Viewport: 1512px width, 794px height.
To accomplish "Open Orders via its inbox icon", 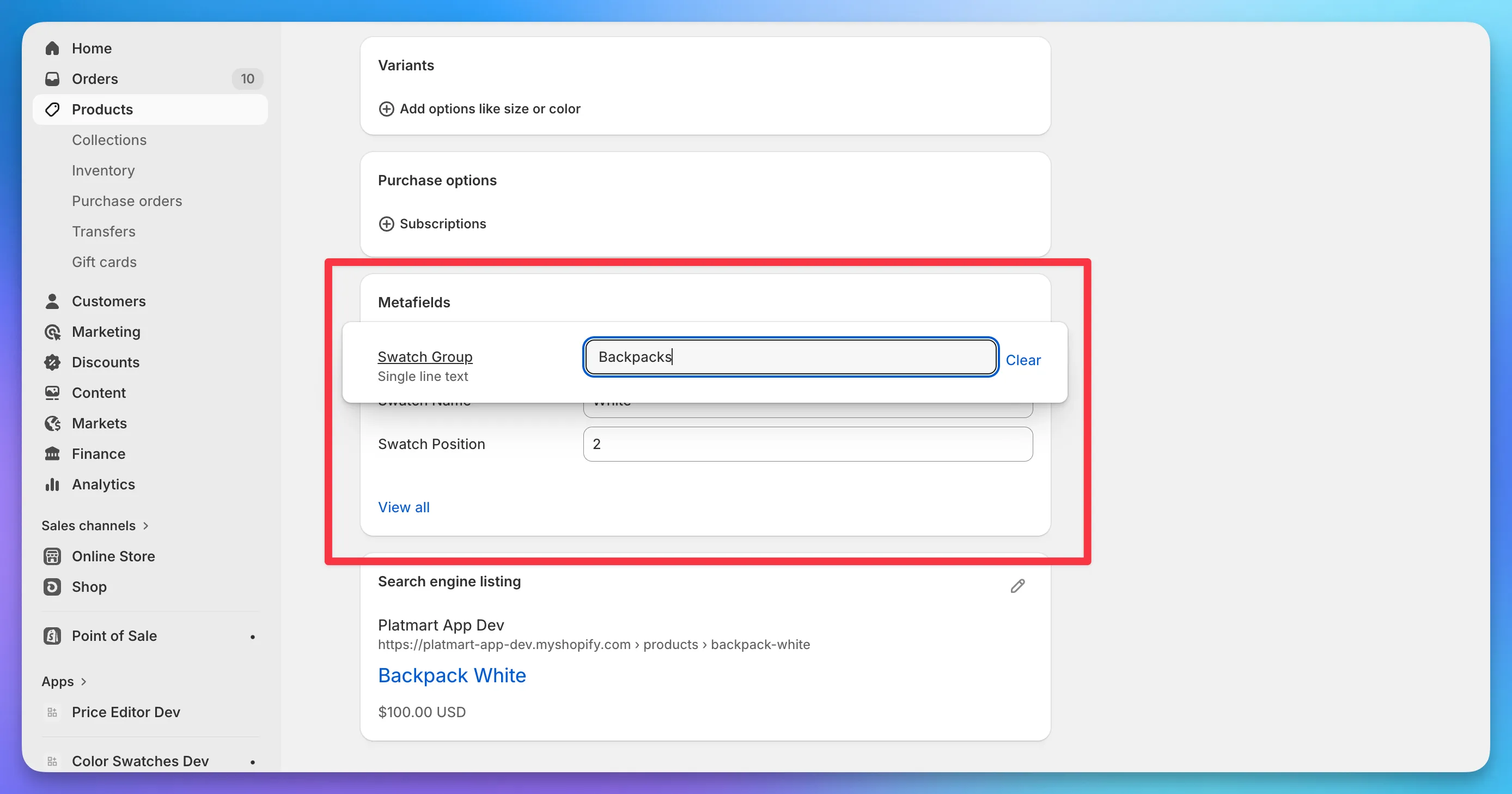I will (52, 78).
